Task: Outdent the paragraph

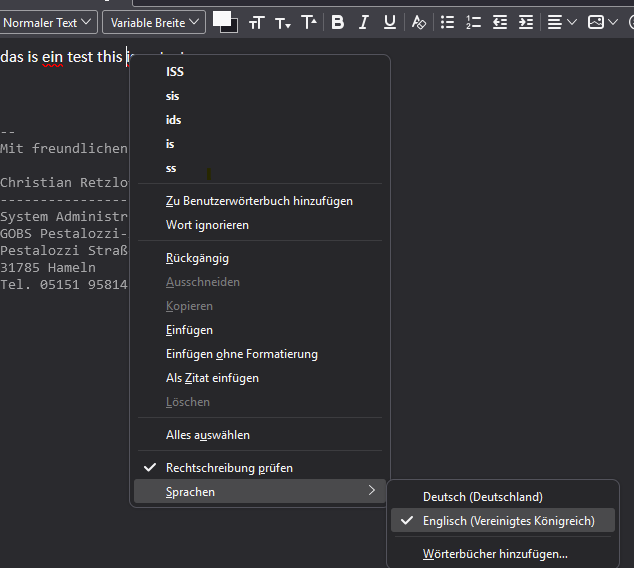Action: 500,22
